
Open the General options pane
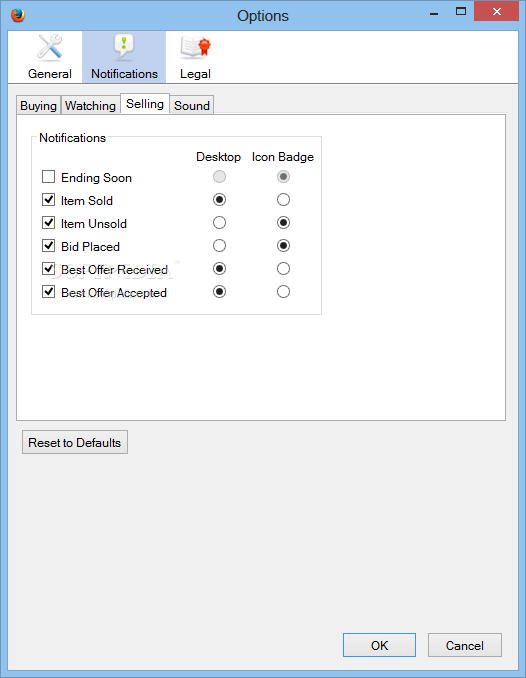[49, 57]
